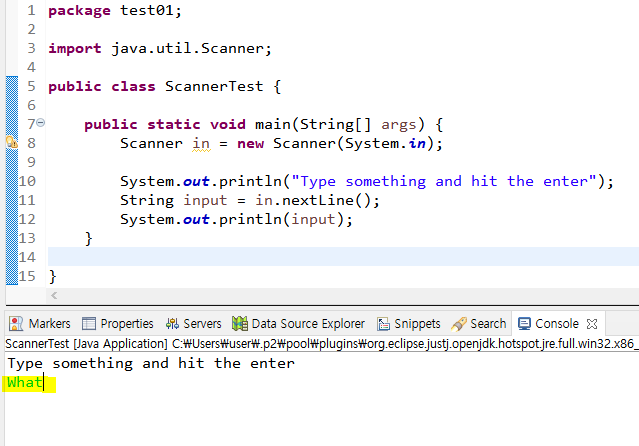This screenshot has width=639, height=446.
Task: Click the Servers tab icon
Action: pyautogui.click(x=172, y=324)
